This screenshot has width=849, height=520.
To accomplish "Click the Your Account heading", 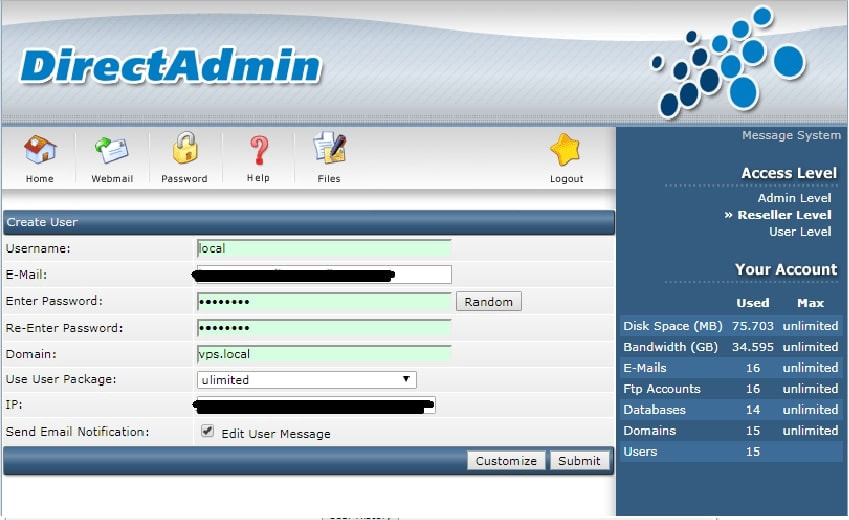I will [x=786, y=270].
